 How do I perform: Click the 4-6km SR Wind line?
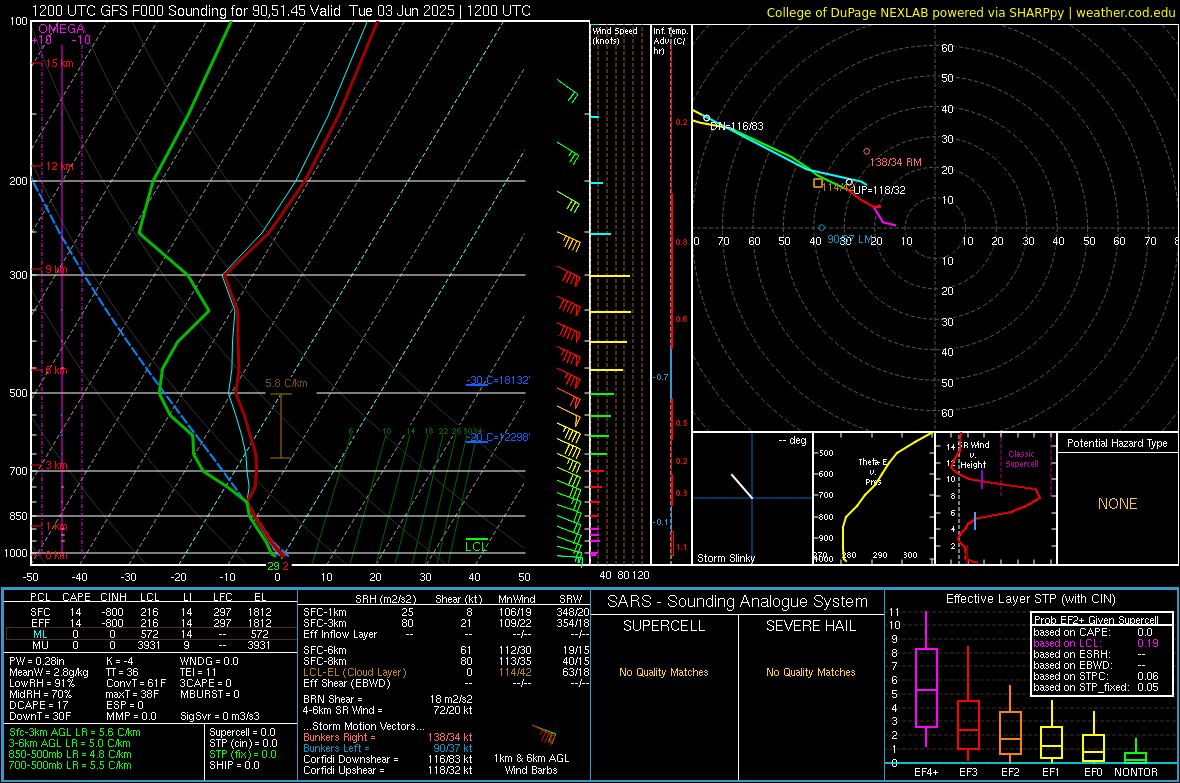coord(388,710)
